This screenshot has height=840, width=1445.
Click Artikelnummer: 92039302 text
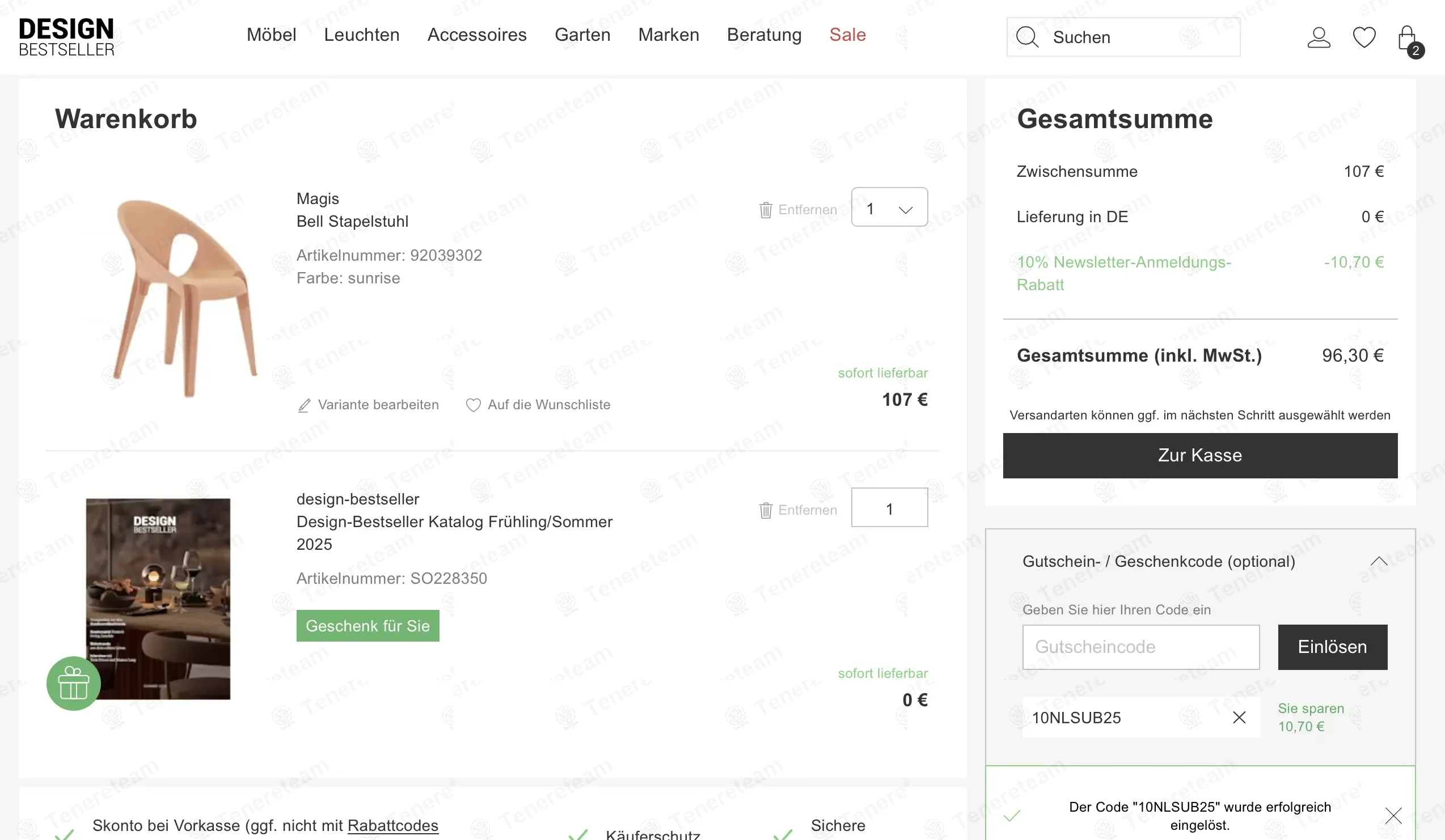390,256
